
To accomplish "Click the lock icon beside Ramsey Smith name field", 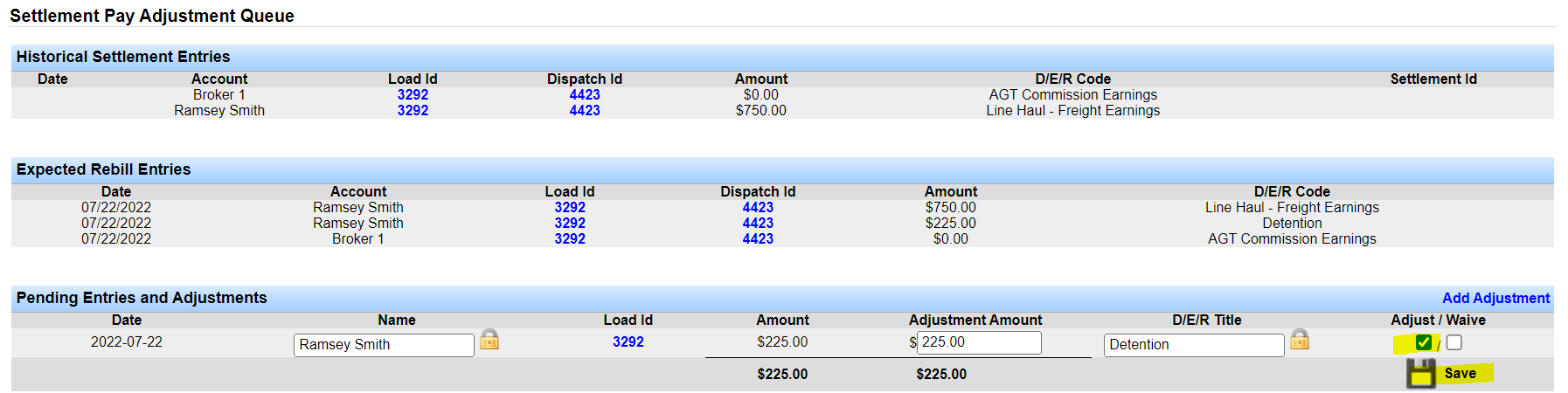I will tap(489, 339).
